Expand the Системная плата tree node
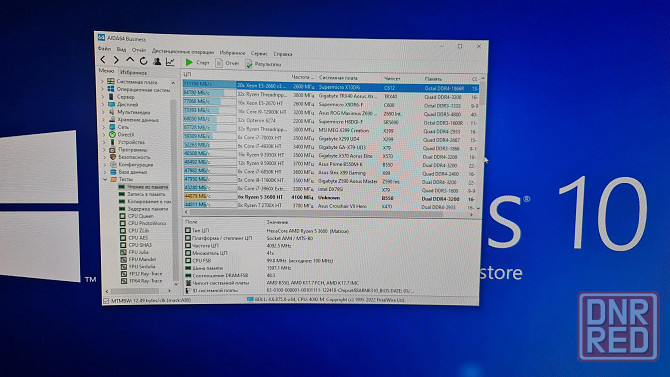Viewport: 670px width, 377px height. 102,81
